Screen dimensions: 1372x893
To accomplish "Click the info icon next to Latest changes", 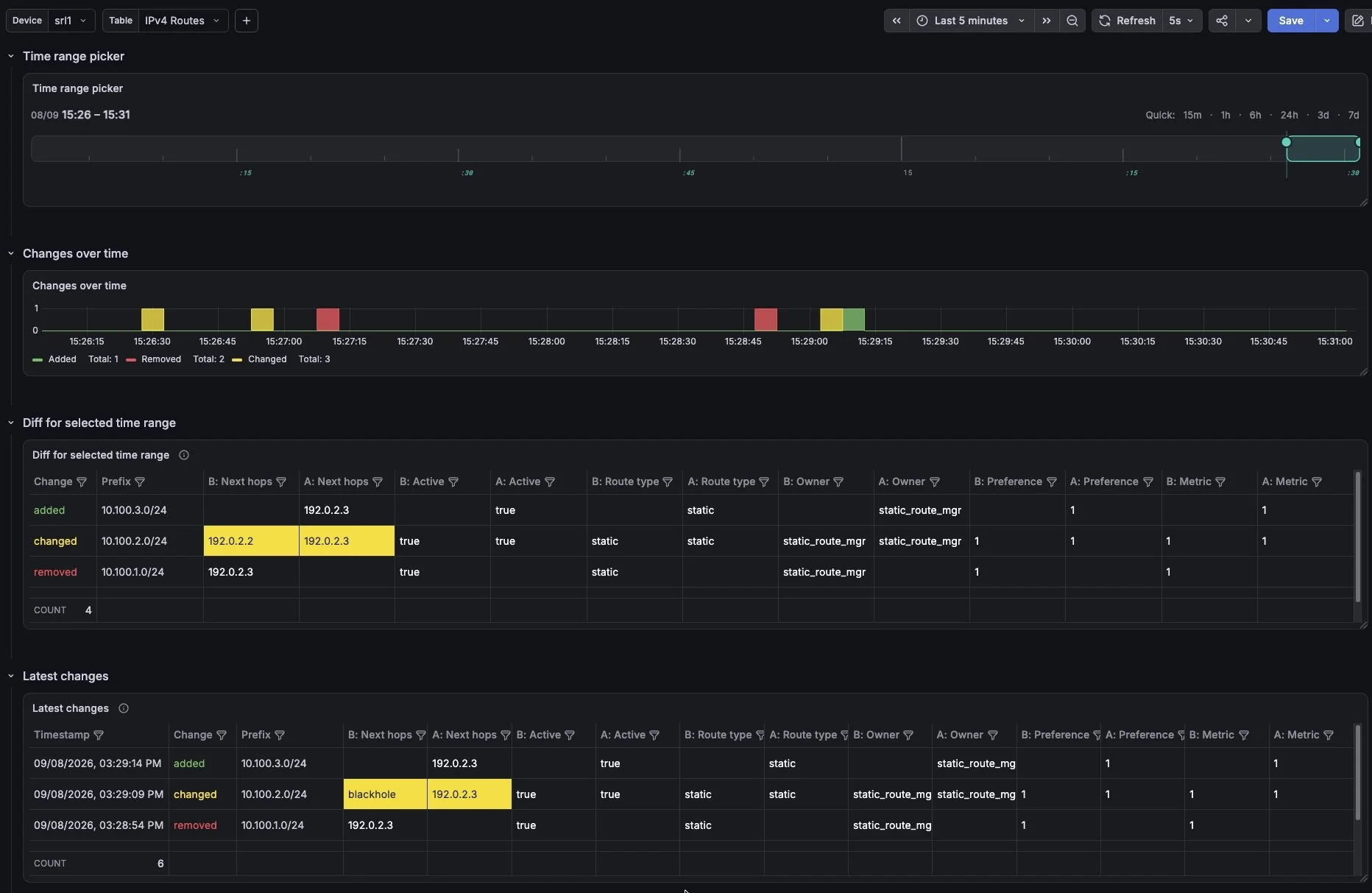I will 124,708.
